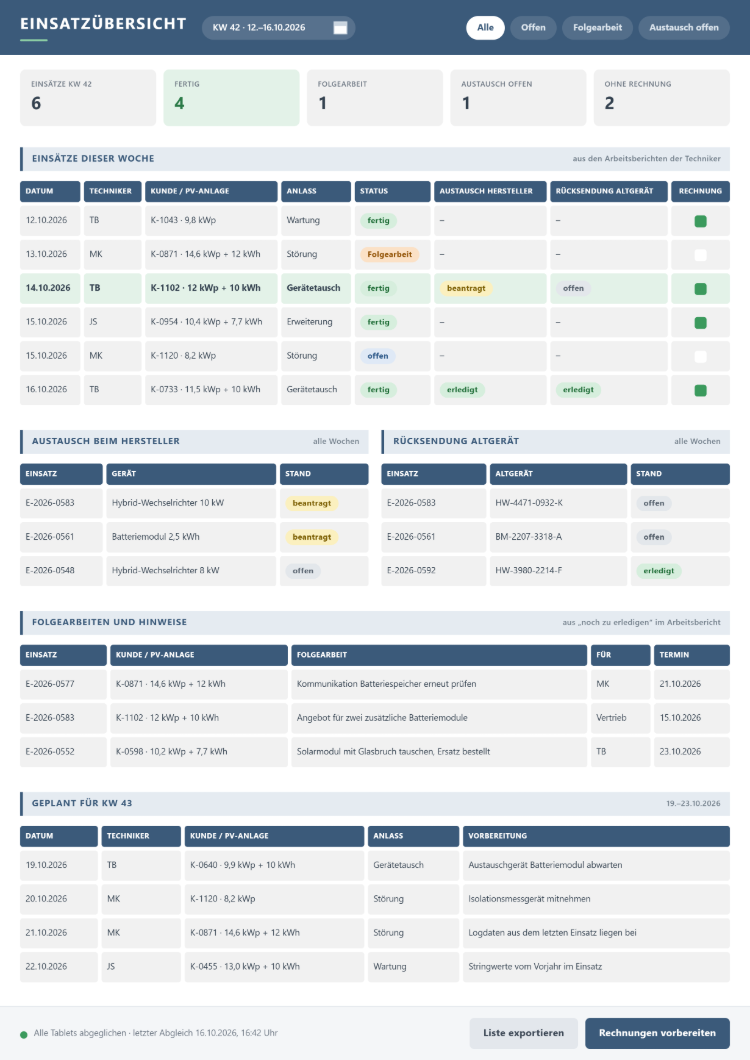This screenshot has height=1060, width=750.
Task: Open Einsatz E-2026-0577 in Folgearbeiten
Action: point(64,684)
